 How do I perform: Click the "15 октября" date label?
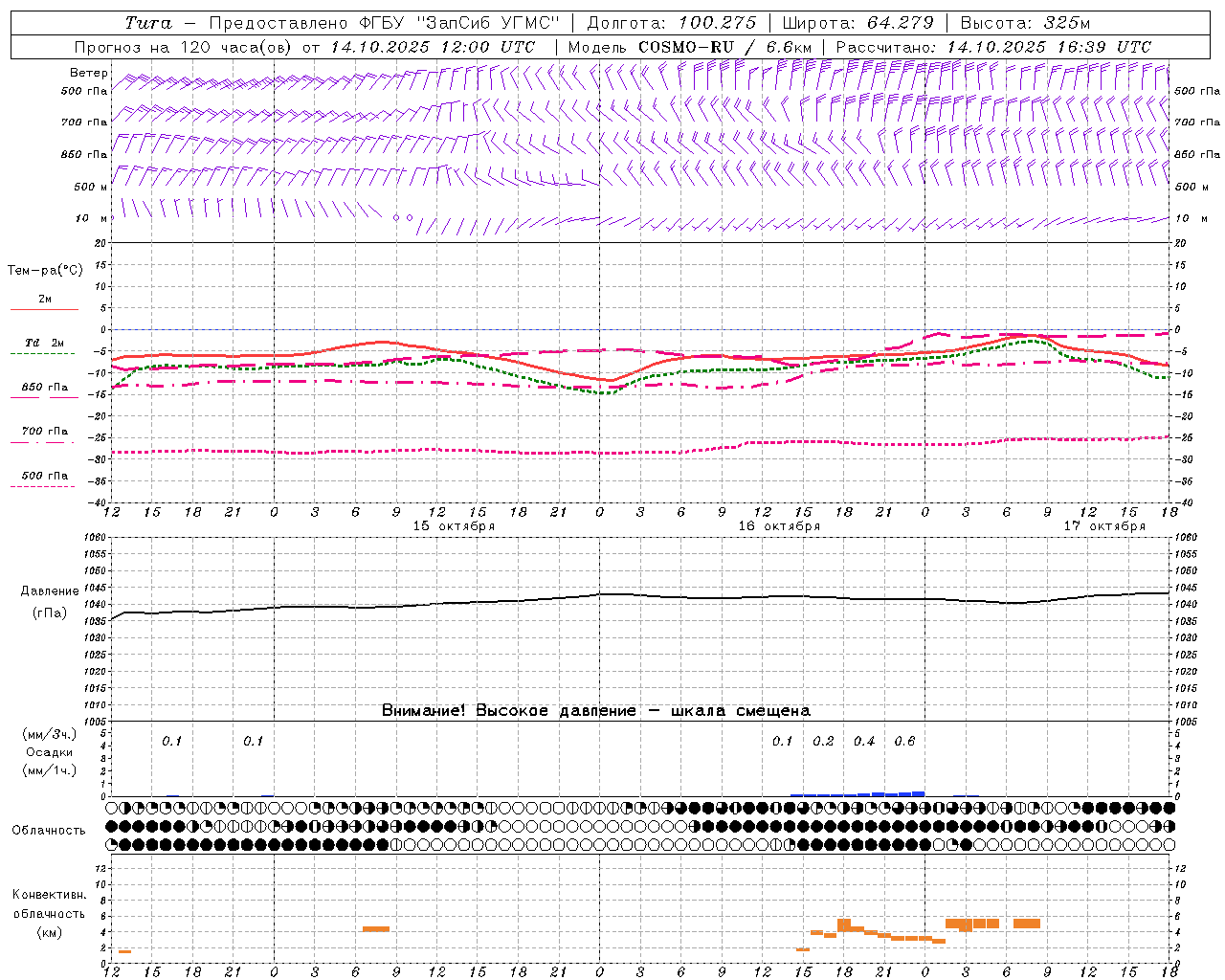pos(454,526)
